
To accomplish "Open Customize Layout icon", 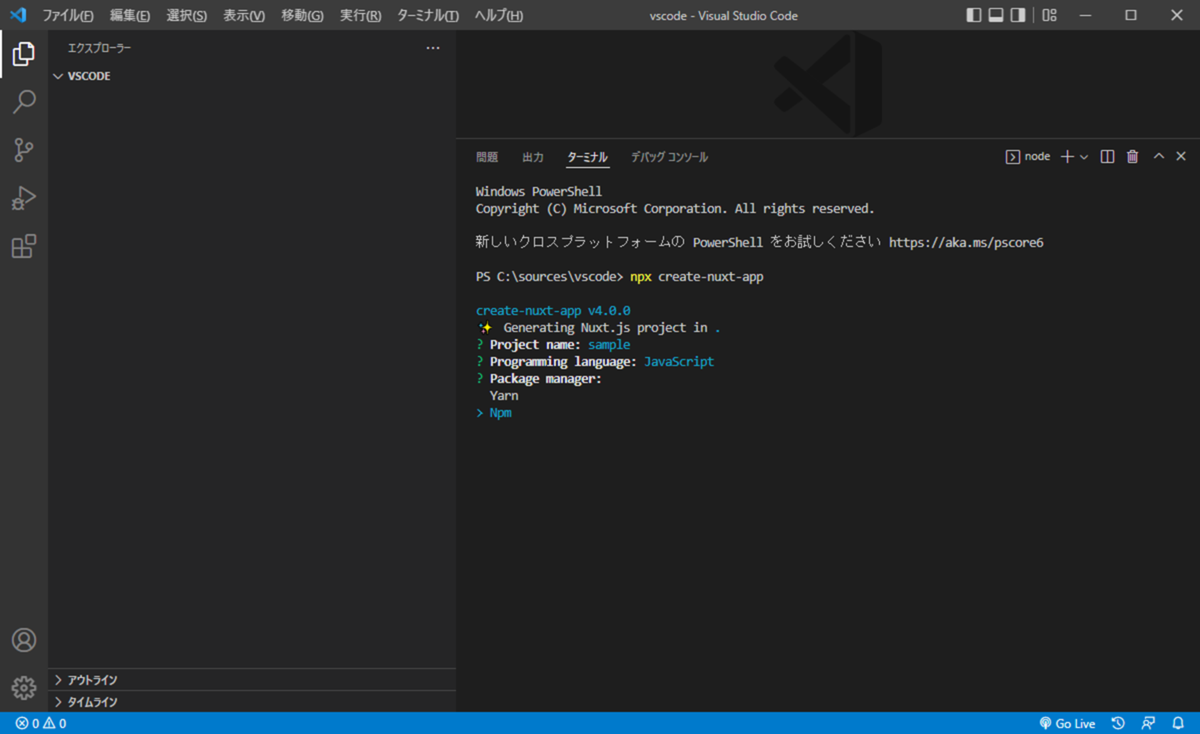I will point(1049,15).
